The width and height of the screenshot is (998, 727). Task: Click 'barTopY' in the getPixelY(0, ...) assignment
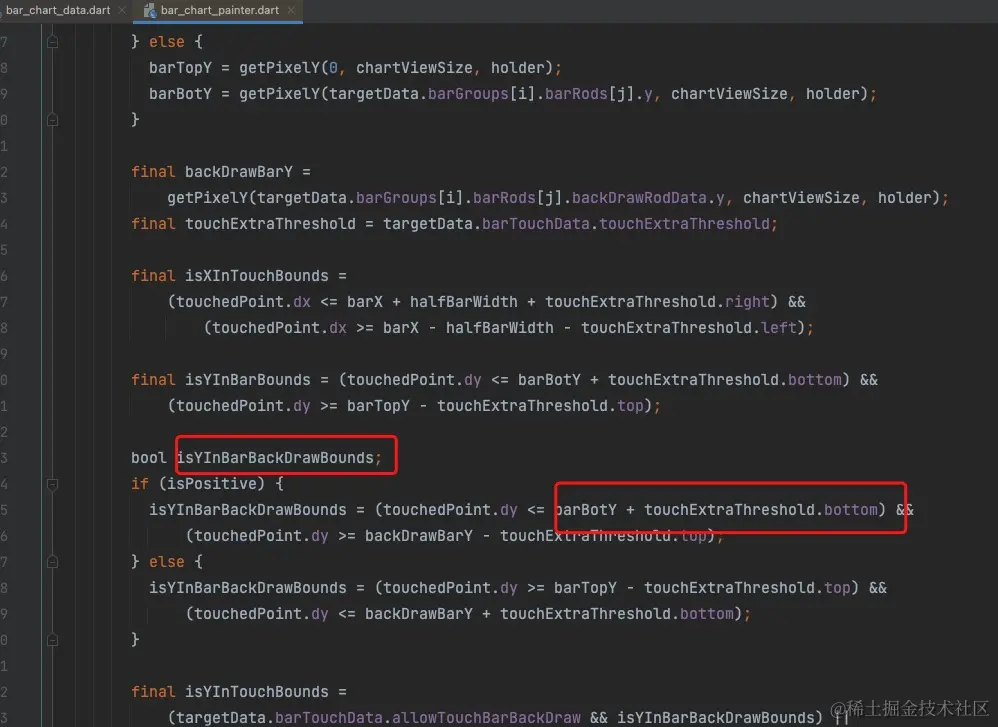(x=180, y=68)
